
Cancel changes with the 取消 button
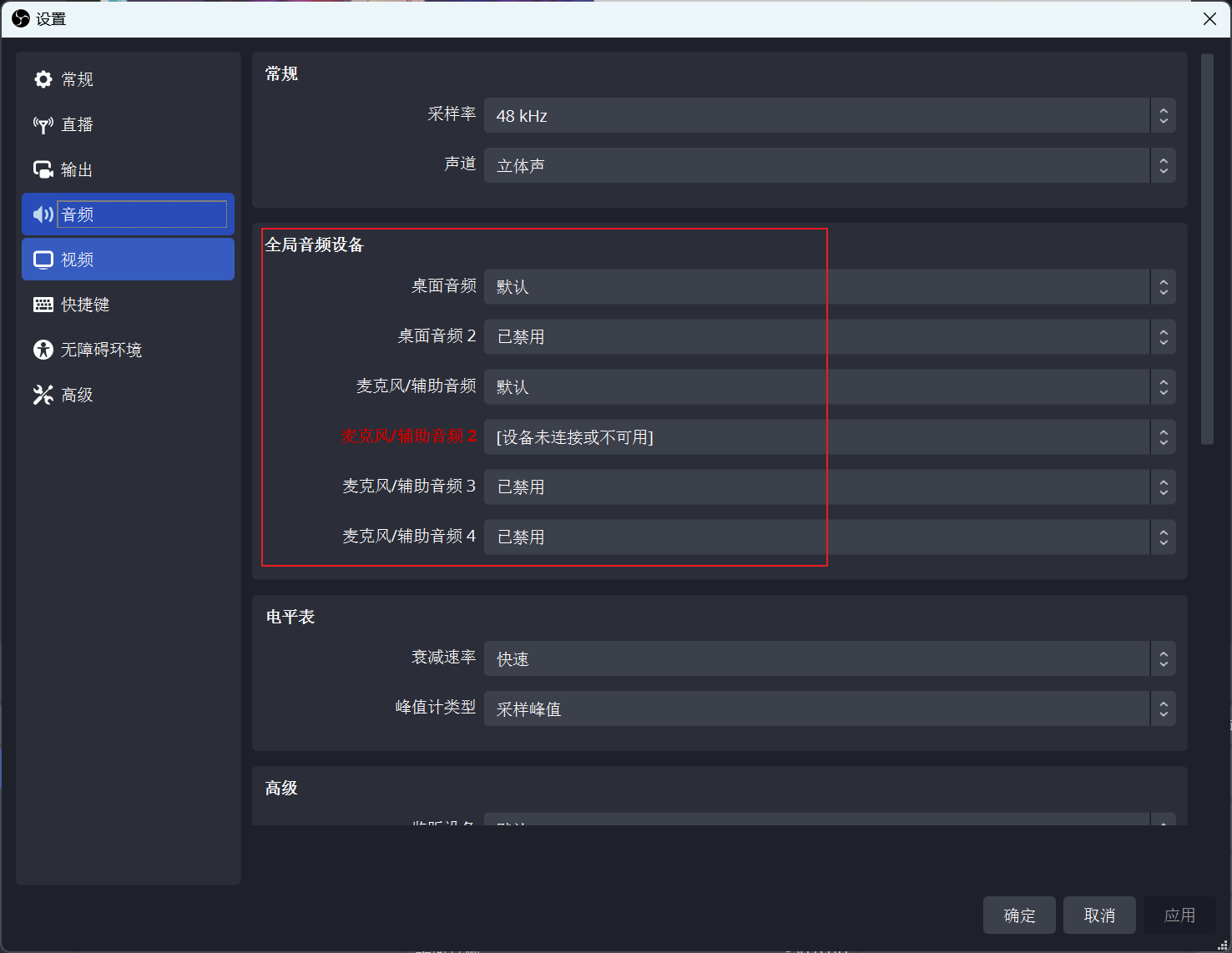(1099, 915)
